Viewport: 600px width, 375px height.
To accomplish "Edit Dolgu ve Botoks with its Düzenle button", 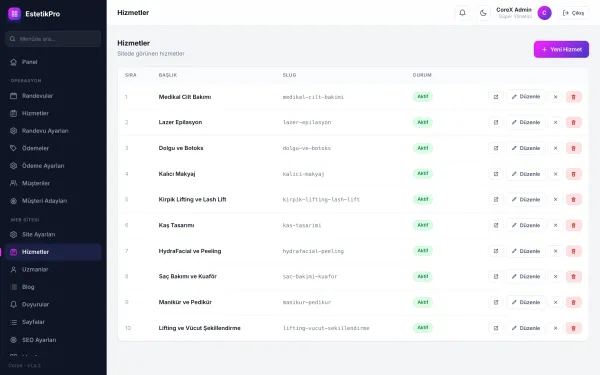I will [526, 148].
